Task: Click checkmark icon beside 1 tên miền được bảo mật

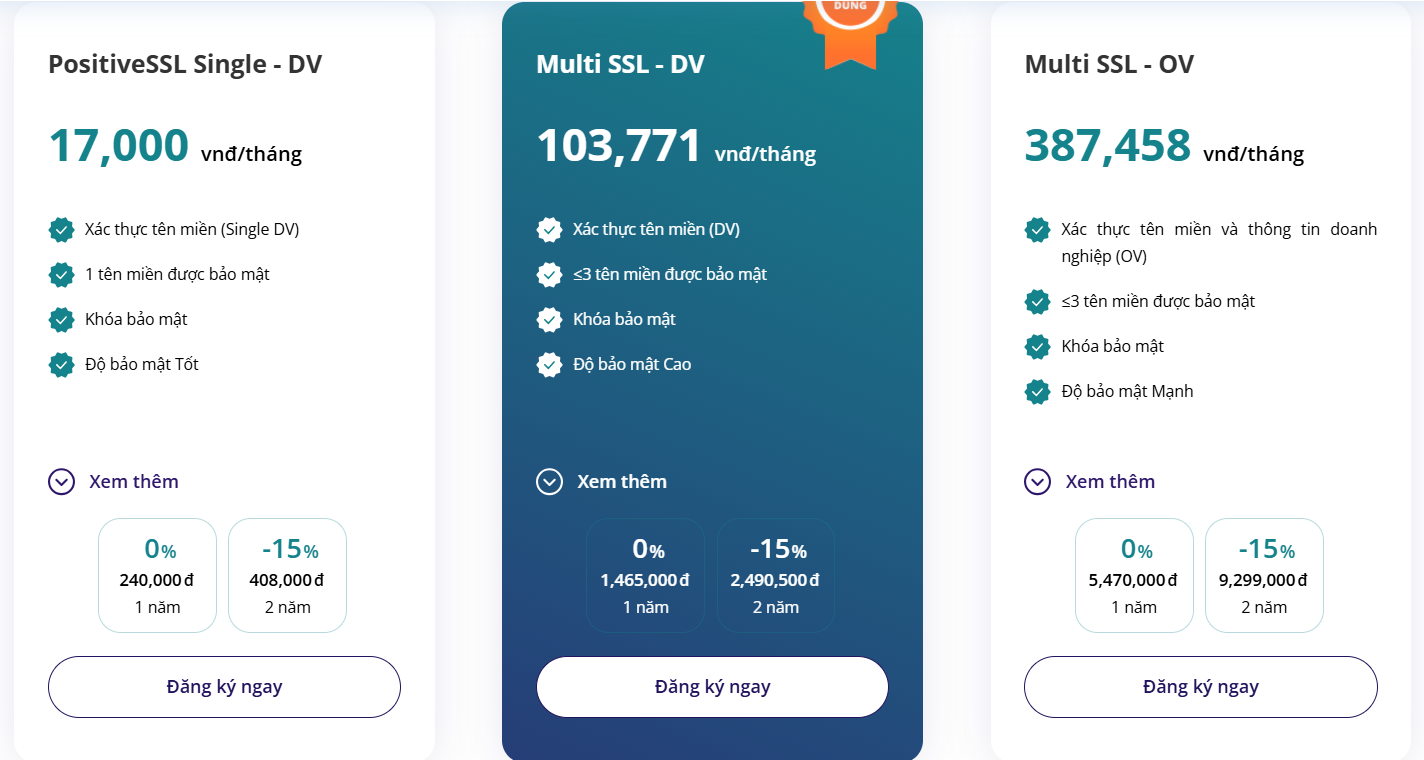Action: coord(62,275)
